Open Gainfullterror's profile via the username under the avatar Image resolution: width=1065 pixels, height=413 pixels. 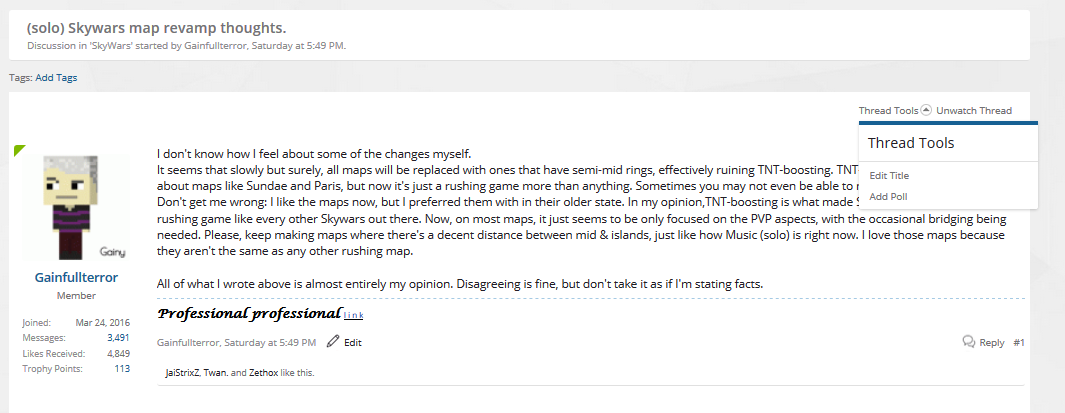tap(76, 277)
